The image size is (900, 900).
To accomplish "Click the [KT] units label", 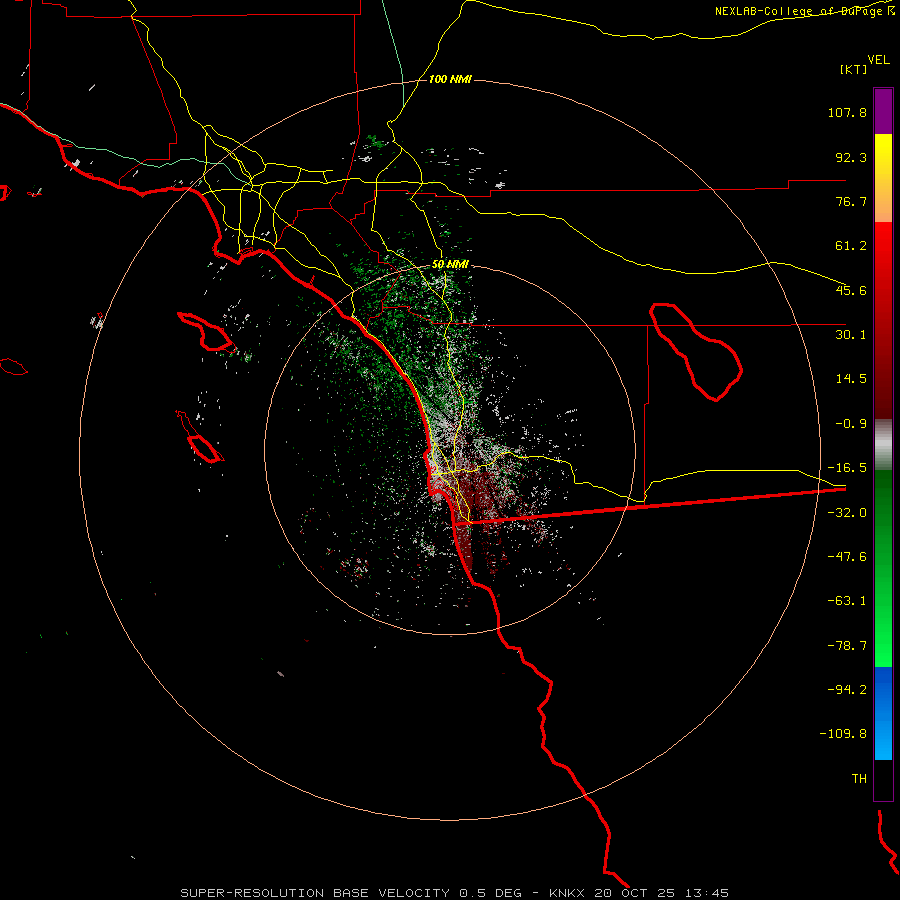I will 853,69.
